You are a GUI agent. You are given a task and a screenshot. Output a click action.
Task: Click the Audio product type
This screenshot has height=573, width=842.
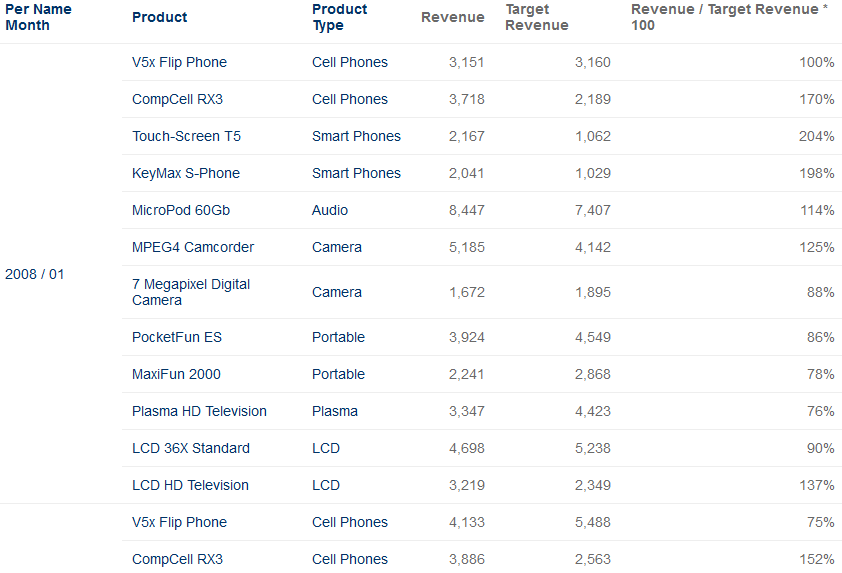pos(330,211)
